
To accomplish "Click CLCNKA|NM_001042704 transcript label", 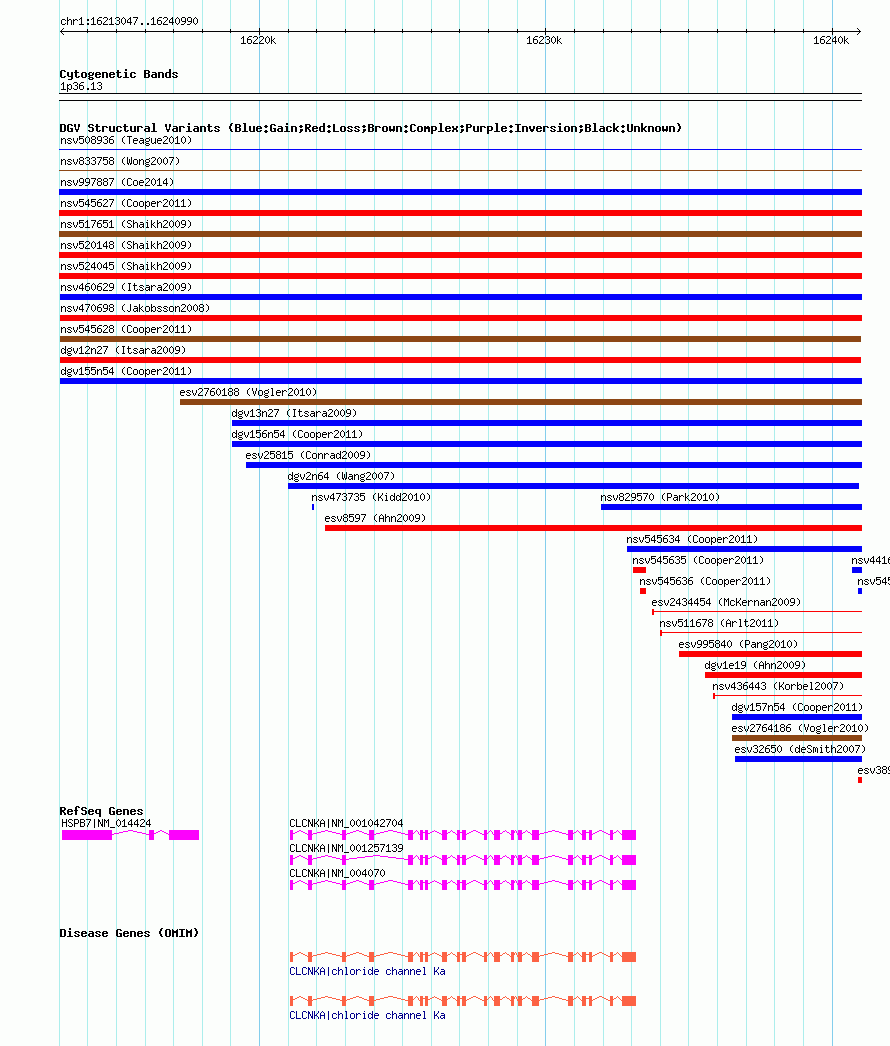I will click(346, 824).
